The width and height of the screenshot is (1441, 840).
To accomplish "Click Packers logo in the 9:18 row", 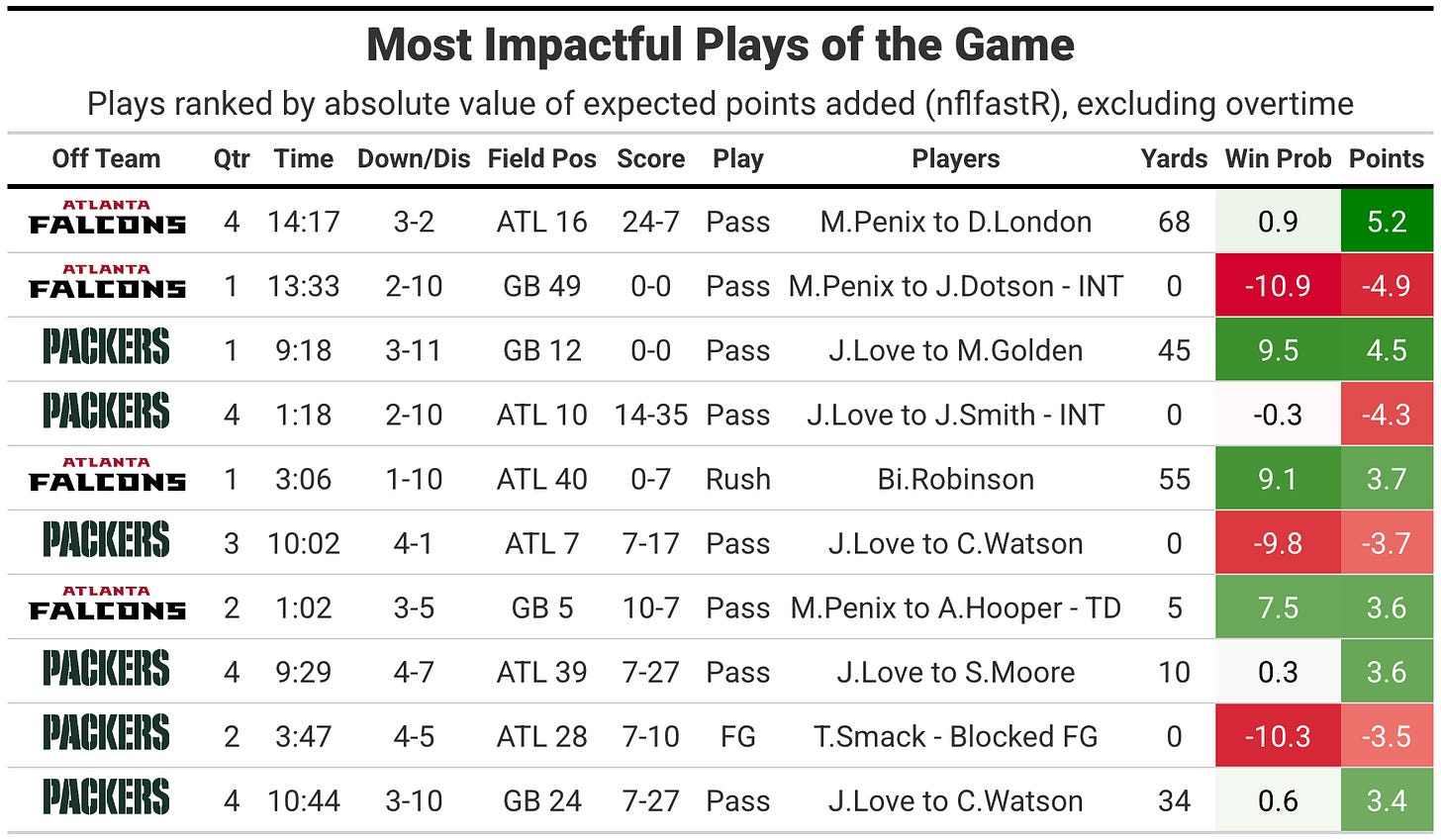I will (x=106, y=347).
